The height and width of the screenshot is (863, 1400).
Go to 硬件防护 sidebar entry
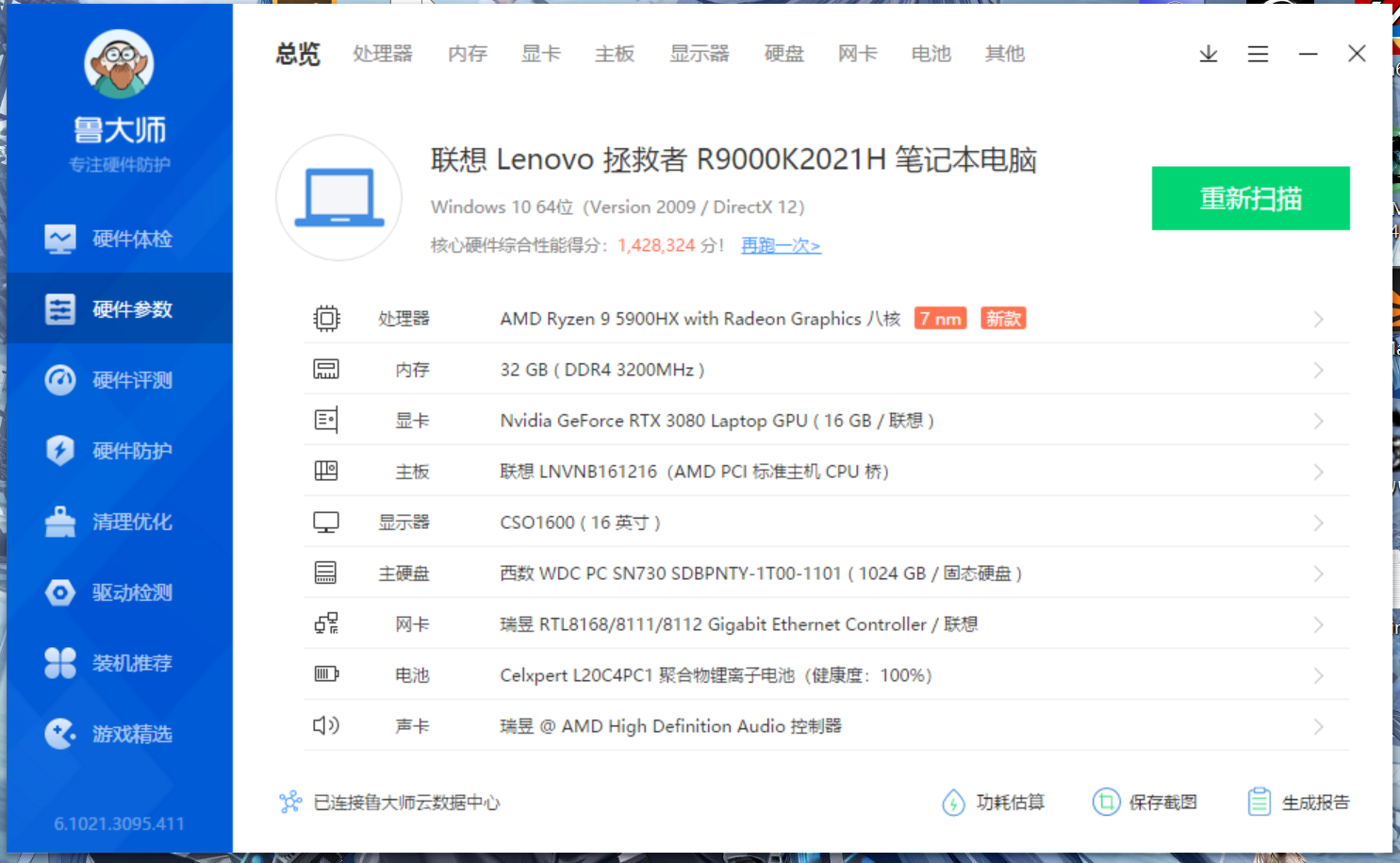click(x=120, y=451)
